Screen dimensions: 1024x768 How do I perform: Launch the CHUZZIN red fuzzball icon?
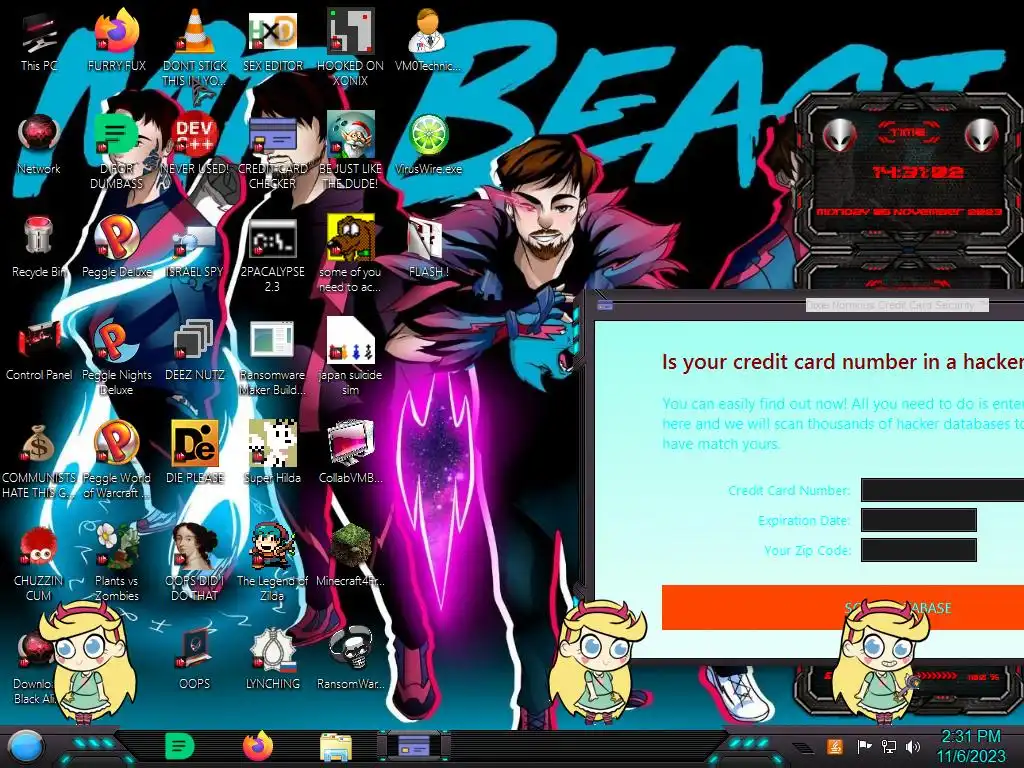[39, 564]
